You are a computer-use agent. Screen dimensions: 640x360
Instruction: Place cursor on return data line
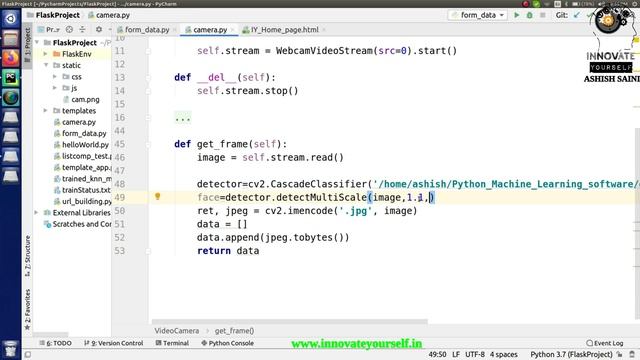coord(228,251)
